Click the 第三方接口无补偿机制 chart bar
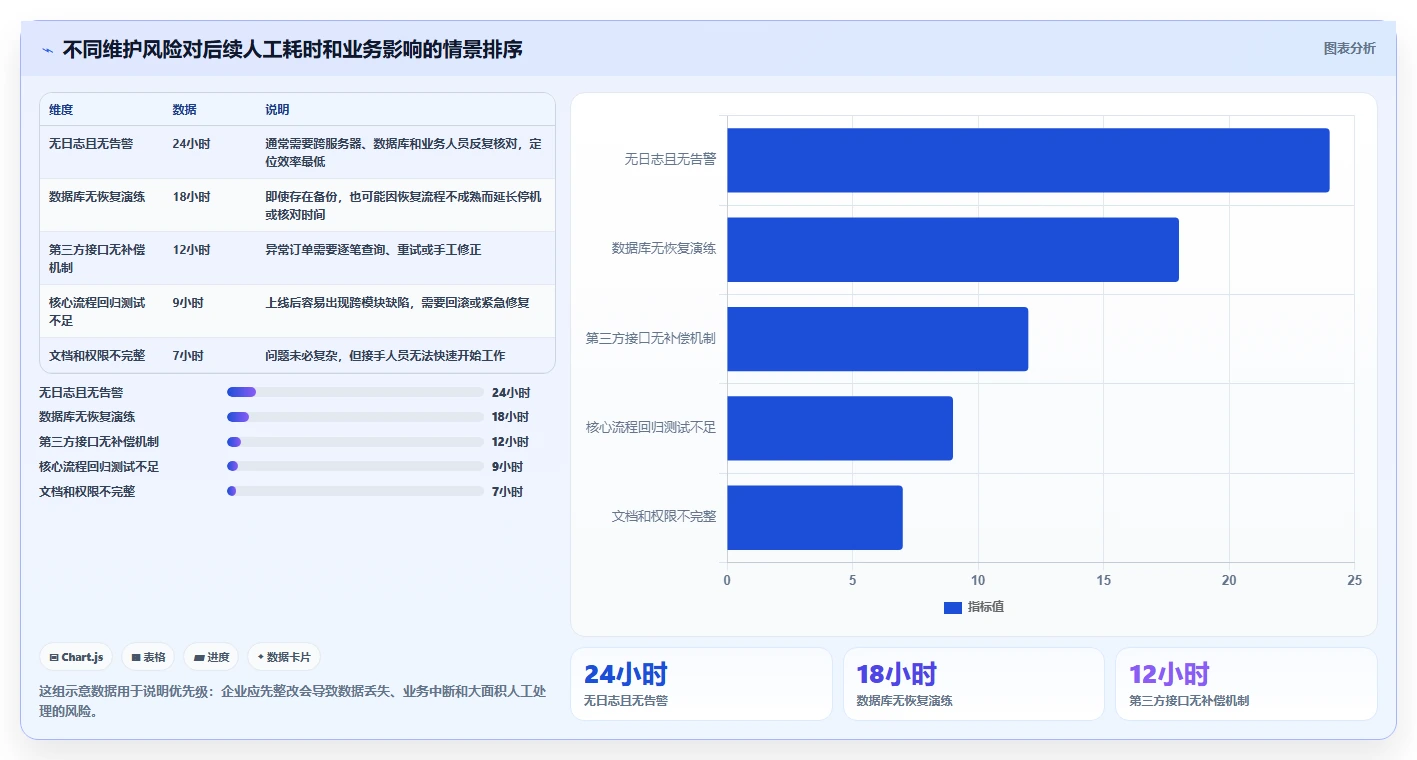The width and height of the screenshot is (1417, 760). coord(877,339)
